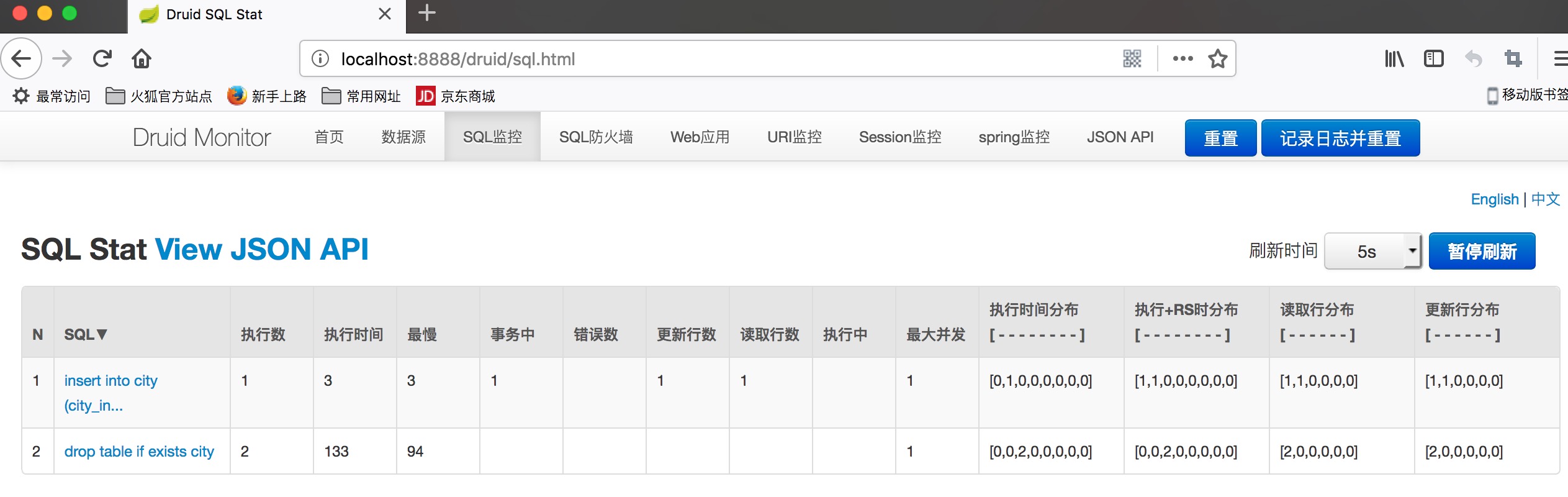
Task: Close the Druid SQL Stat tab
Action: tap(385, 14)
